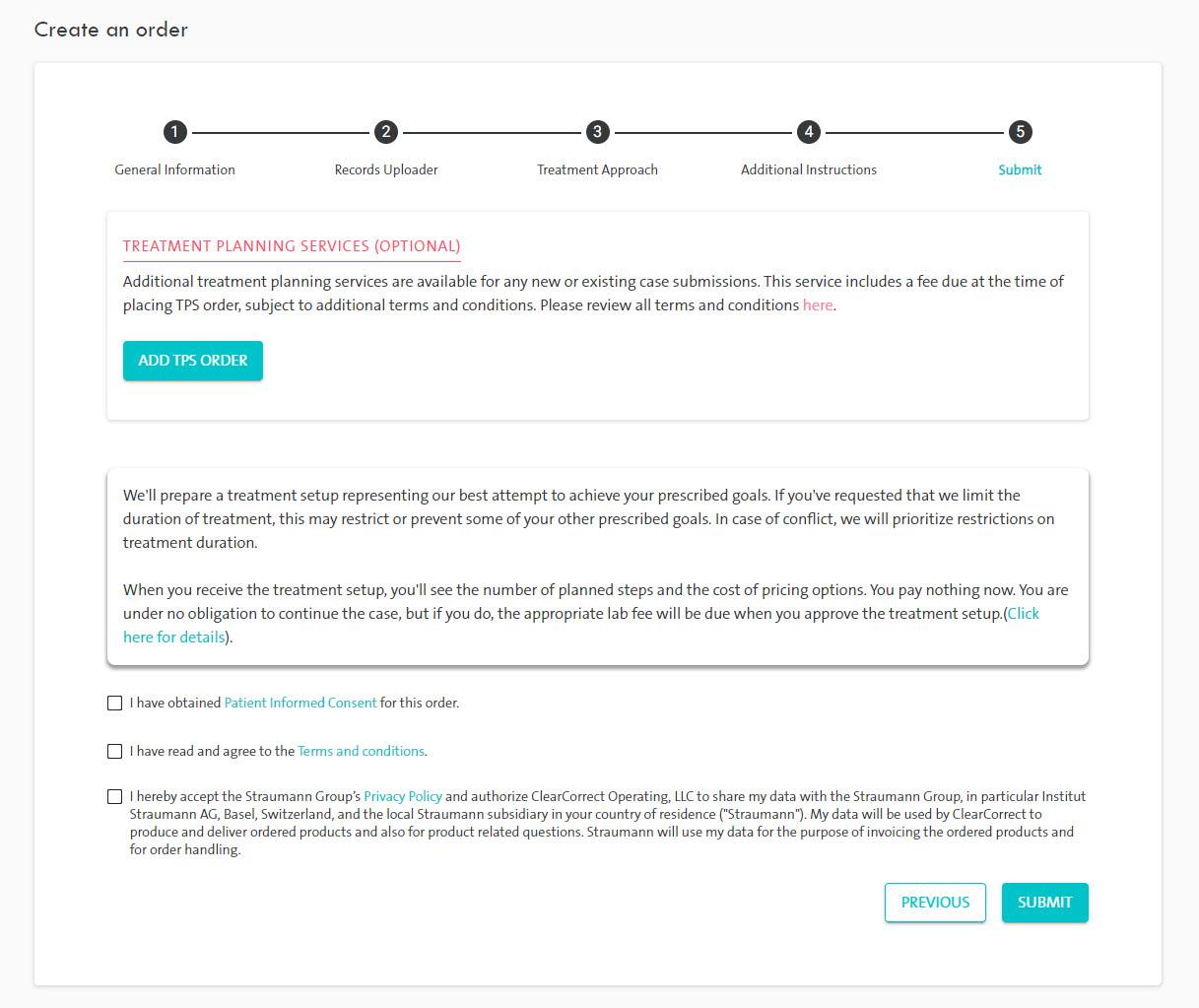This screenshot has width=1199, height=1008.
Task: Enable Straumann Privacy Policy acceptance checkbox
Action: tap(115, 797)
